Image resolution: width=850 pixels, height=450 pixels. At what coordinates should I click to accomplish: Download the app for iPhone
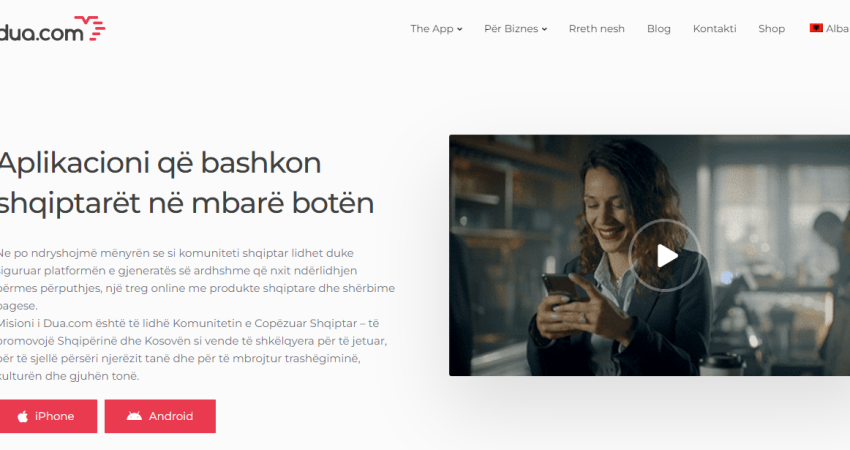(48, 416)
